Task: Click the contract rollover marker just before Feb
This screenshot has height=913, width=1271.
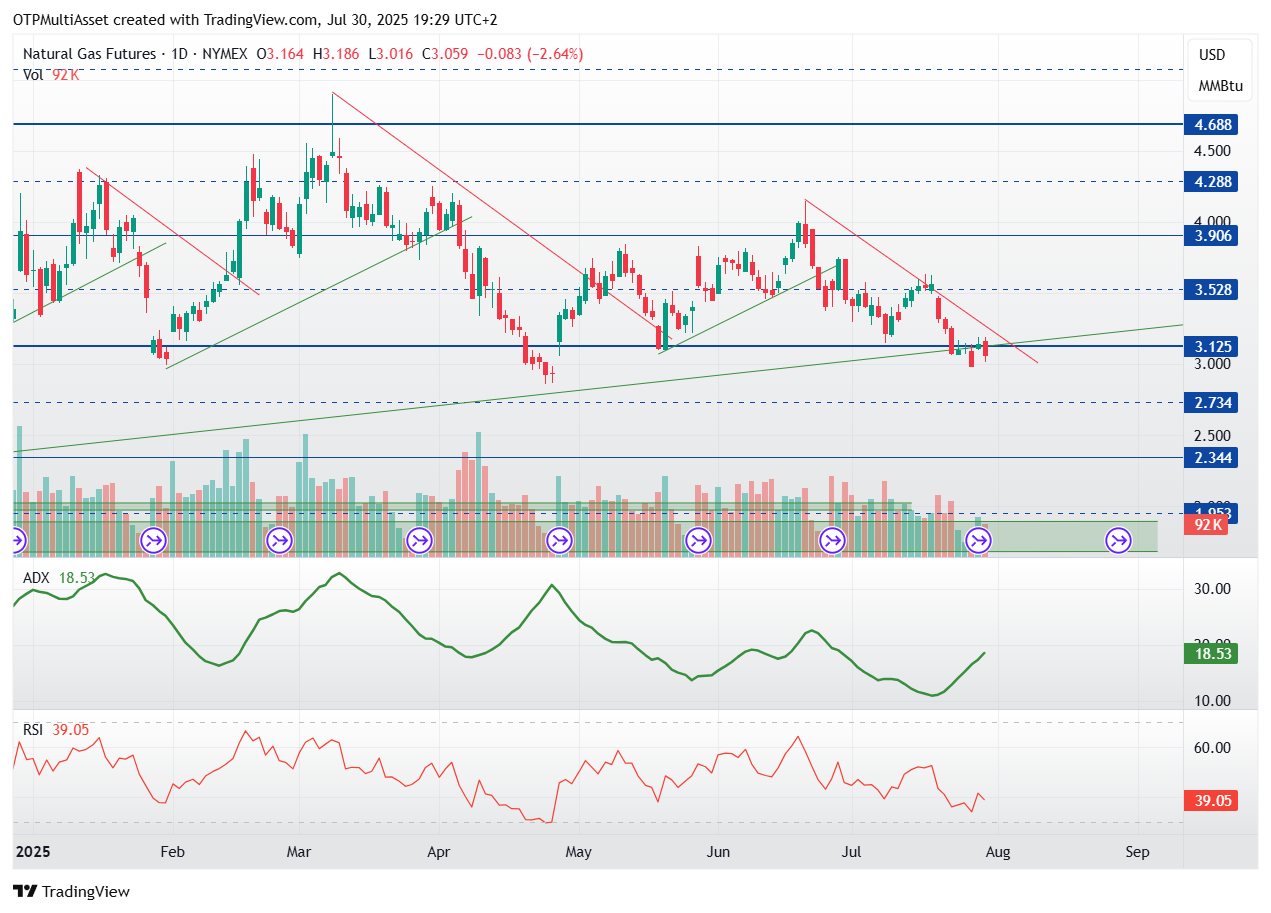Action: [153, 541]
